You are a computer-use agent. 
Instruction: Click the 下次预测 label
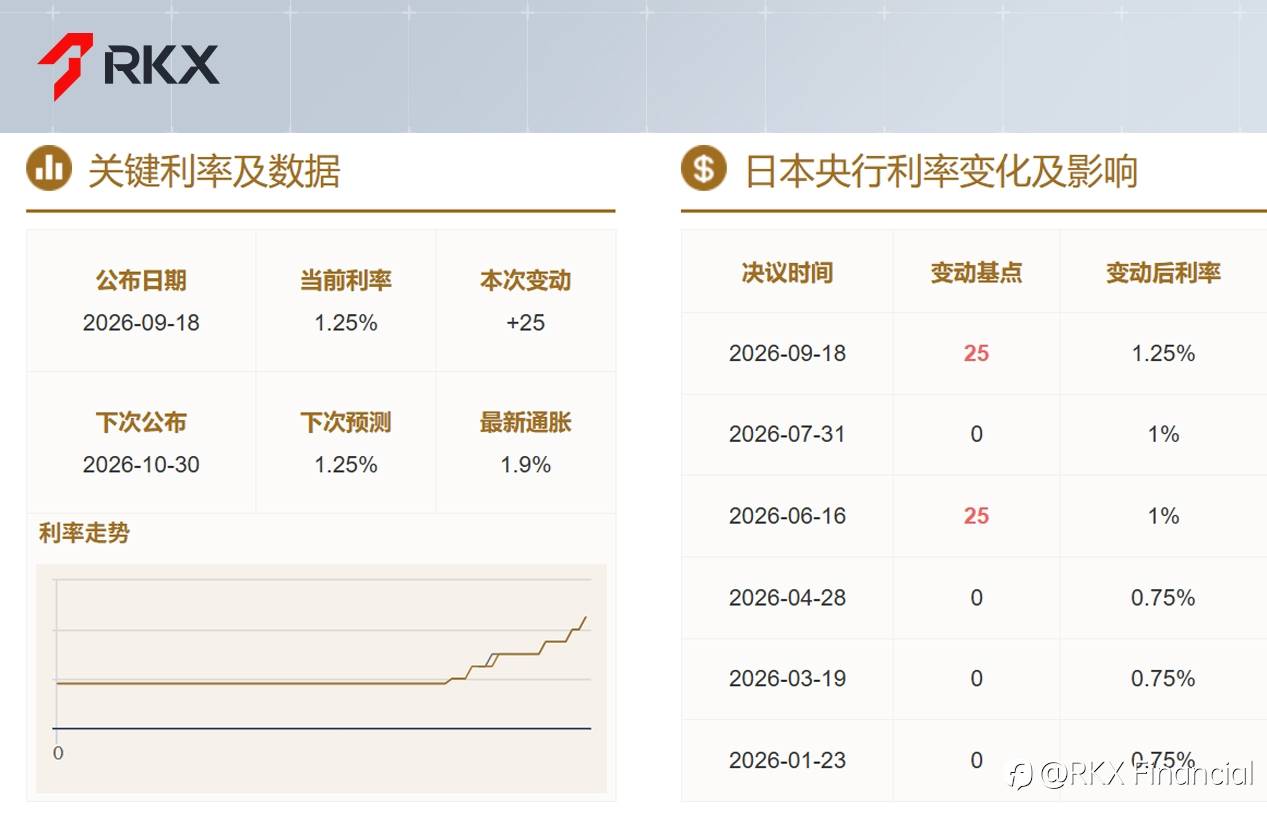[346, 423]
